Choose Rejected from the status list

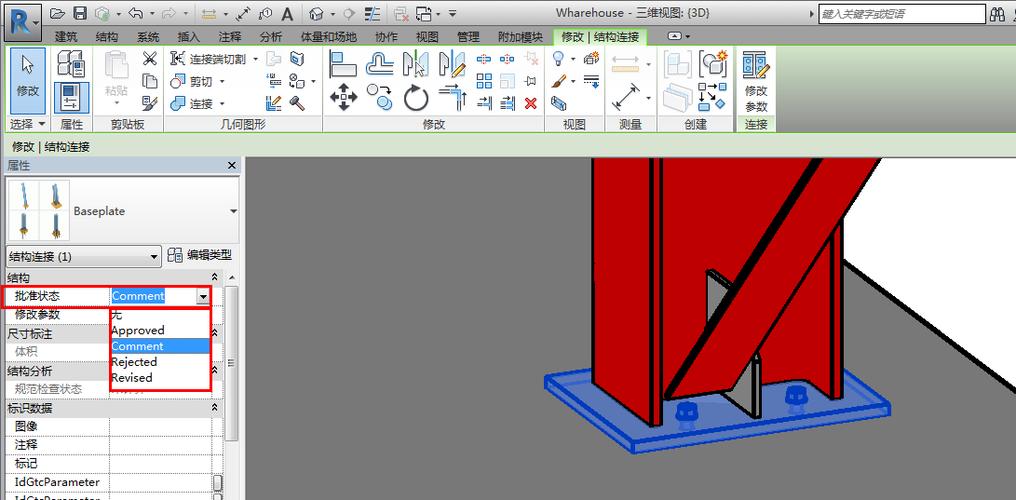pos(160,362)
